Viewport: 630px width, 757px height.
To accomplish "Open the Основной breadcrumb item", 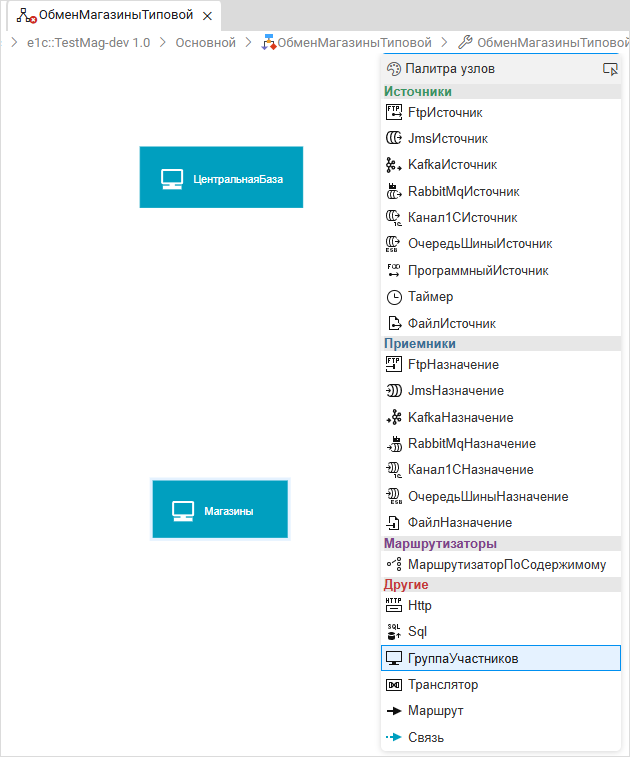I will coord(206,43).
